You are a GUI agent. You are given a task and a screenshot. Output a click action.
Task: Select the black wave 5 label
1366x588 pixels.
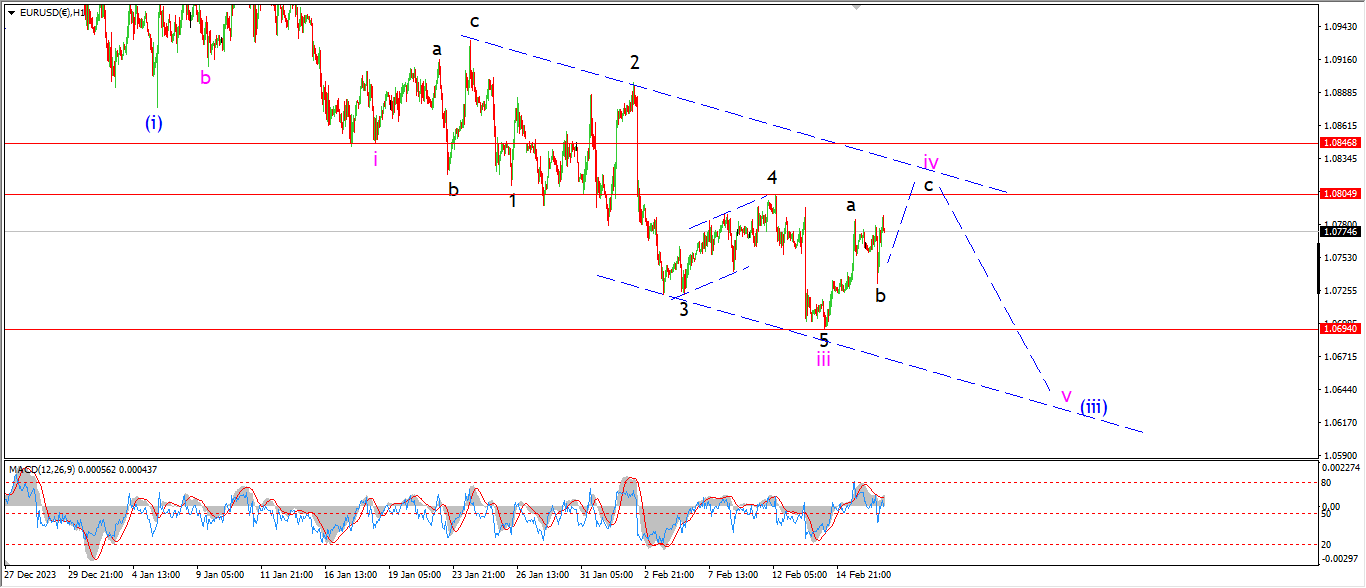pos(824,340)
